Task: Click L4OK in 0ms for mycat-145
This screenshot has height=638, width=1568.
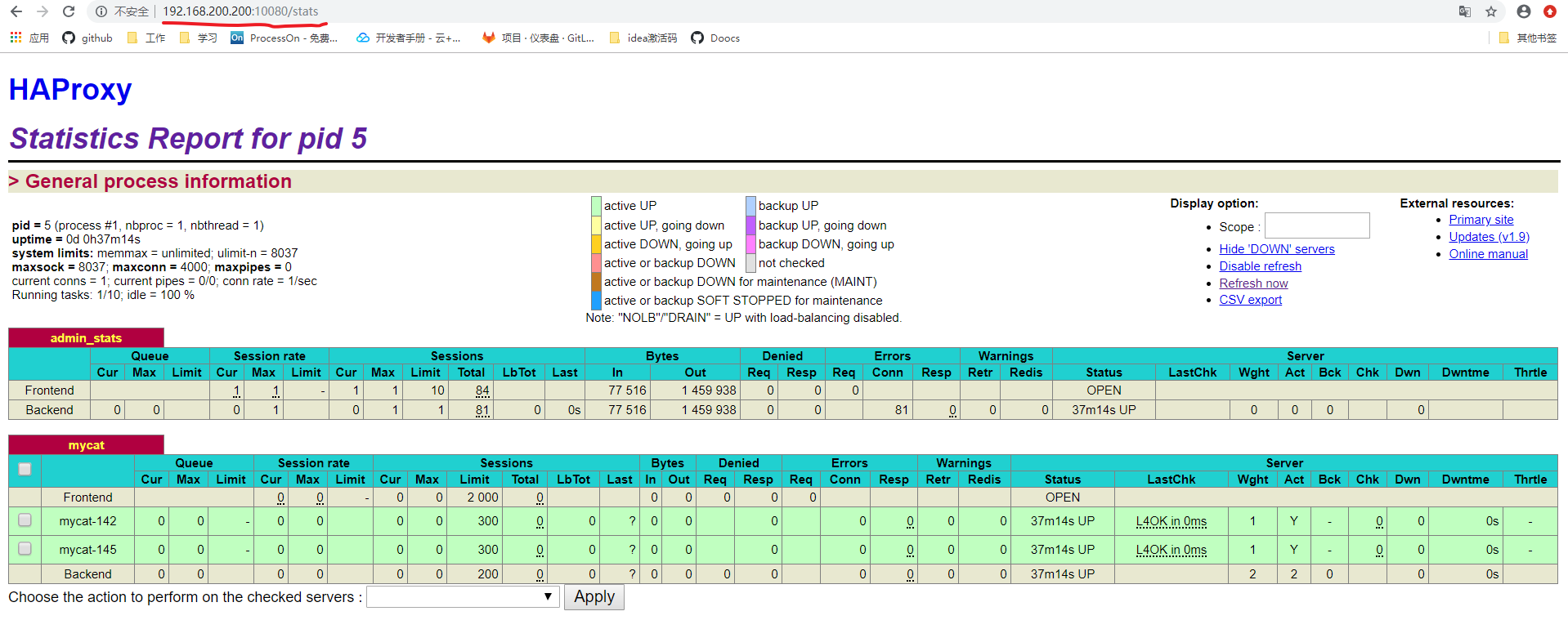Action: pos(1171,550)
